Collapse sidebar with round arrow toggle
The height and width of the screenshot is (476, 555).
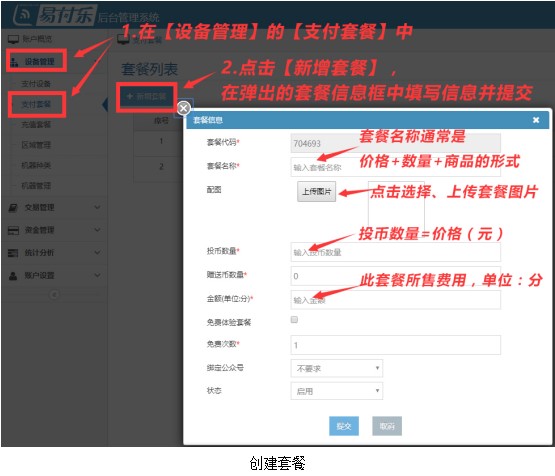point(54,294)
